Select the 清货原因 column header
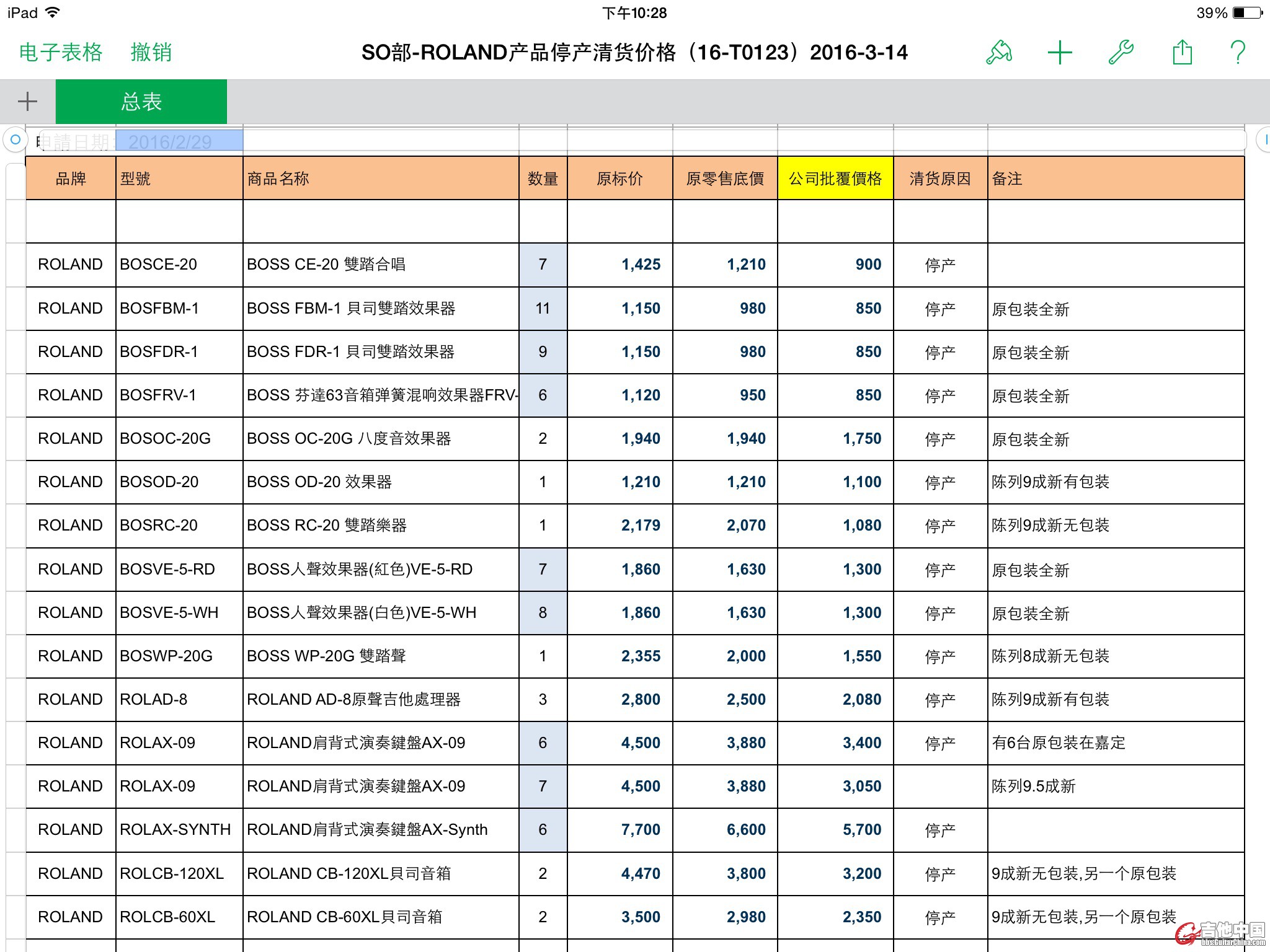Viewport: 1270px width, 952px height. pyautogui.click(x=940, y=178)
